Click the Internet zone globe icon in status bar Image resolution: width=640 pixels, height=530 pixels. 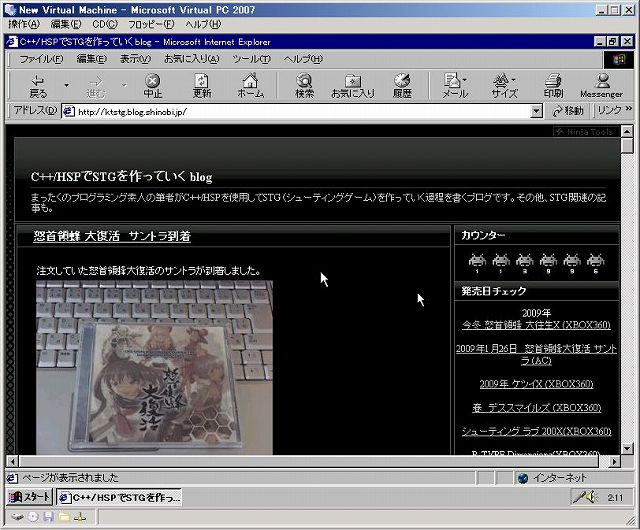(523, 478)
